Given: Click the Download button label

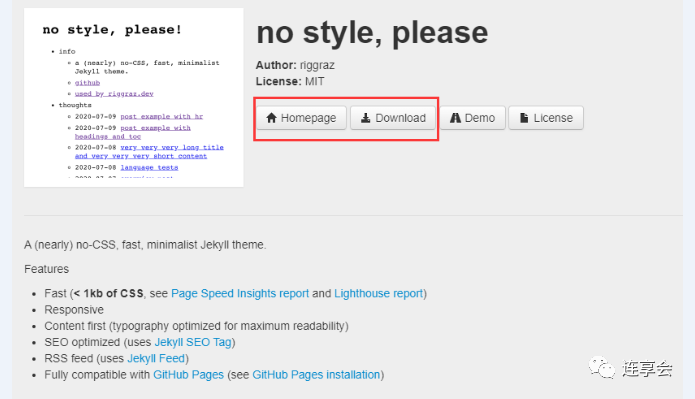Looking at the screenshot, I should 400,118.
